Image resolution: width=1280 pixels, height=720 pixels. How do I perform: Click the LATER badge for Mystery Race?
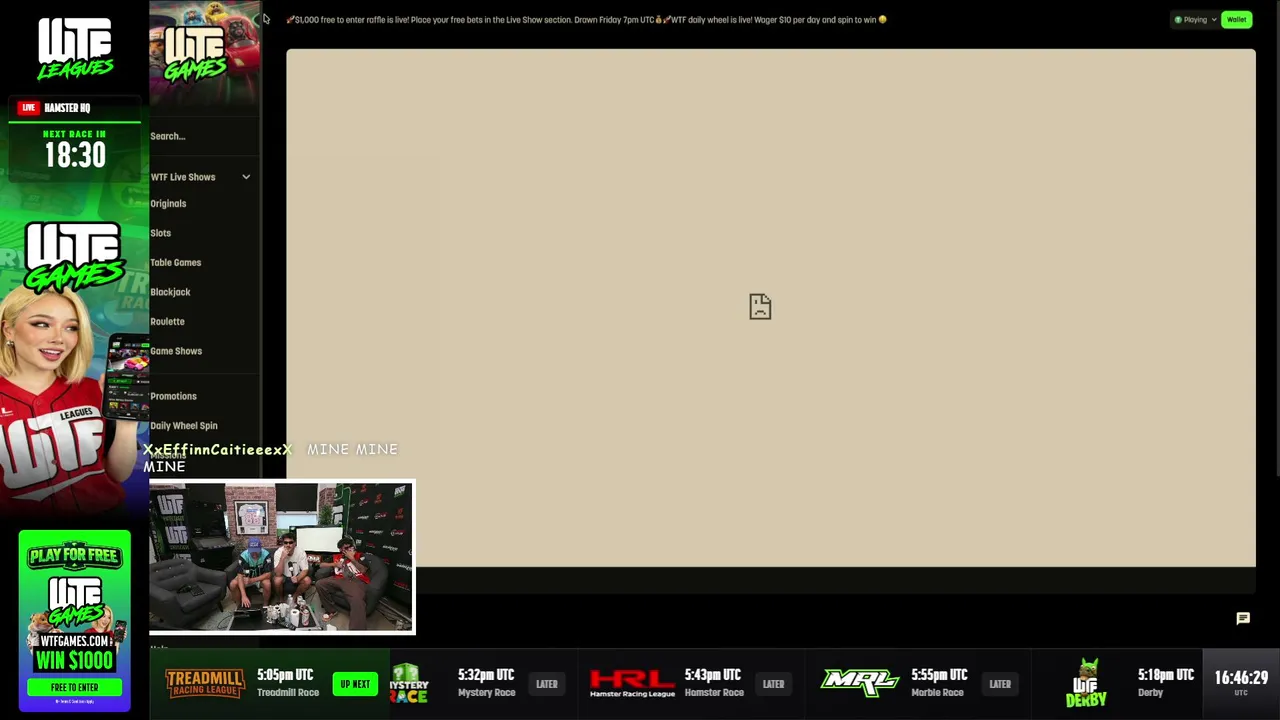[546, 684]
